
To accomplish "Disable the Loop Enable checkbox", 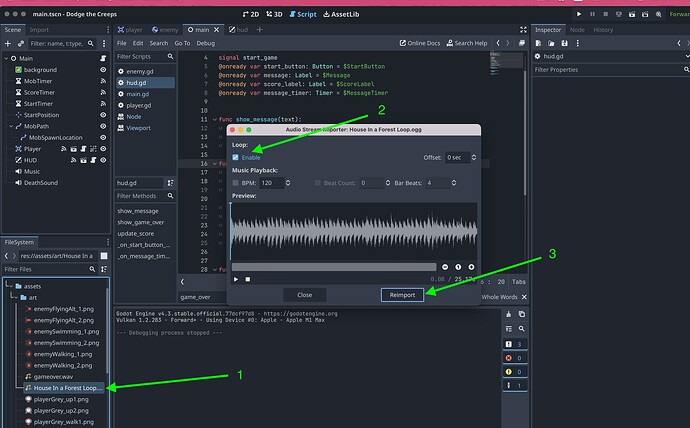I will pyautogui.click(x=236, y=157).
